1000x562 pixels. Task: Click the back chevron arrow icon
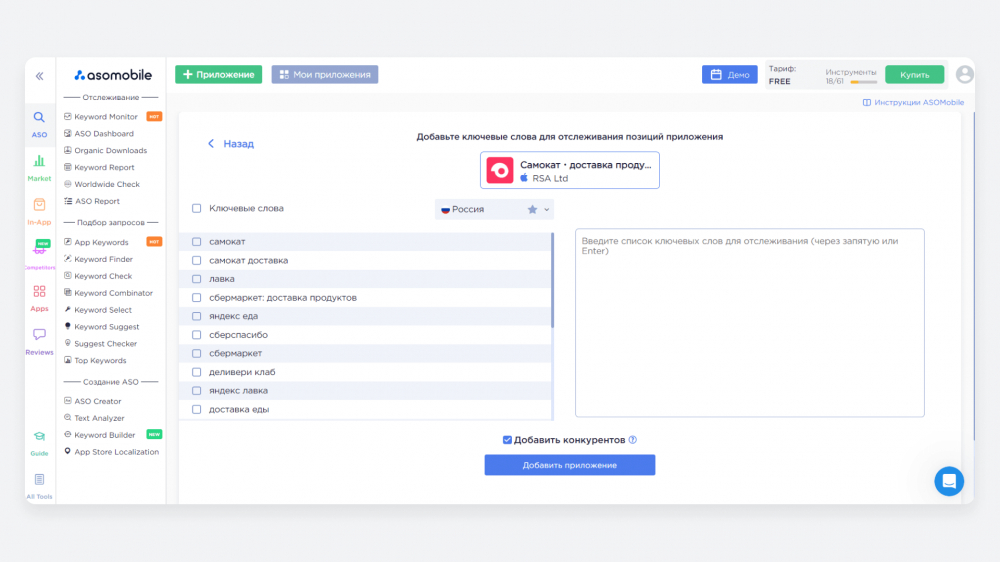click(x=211, y=144)
